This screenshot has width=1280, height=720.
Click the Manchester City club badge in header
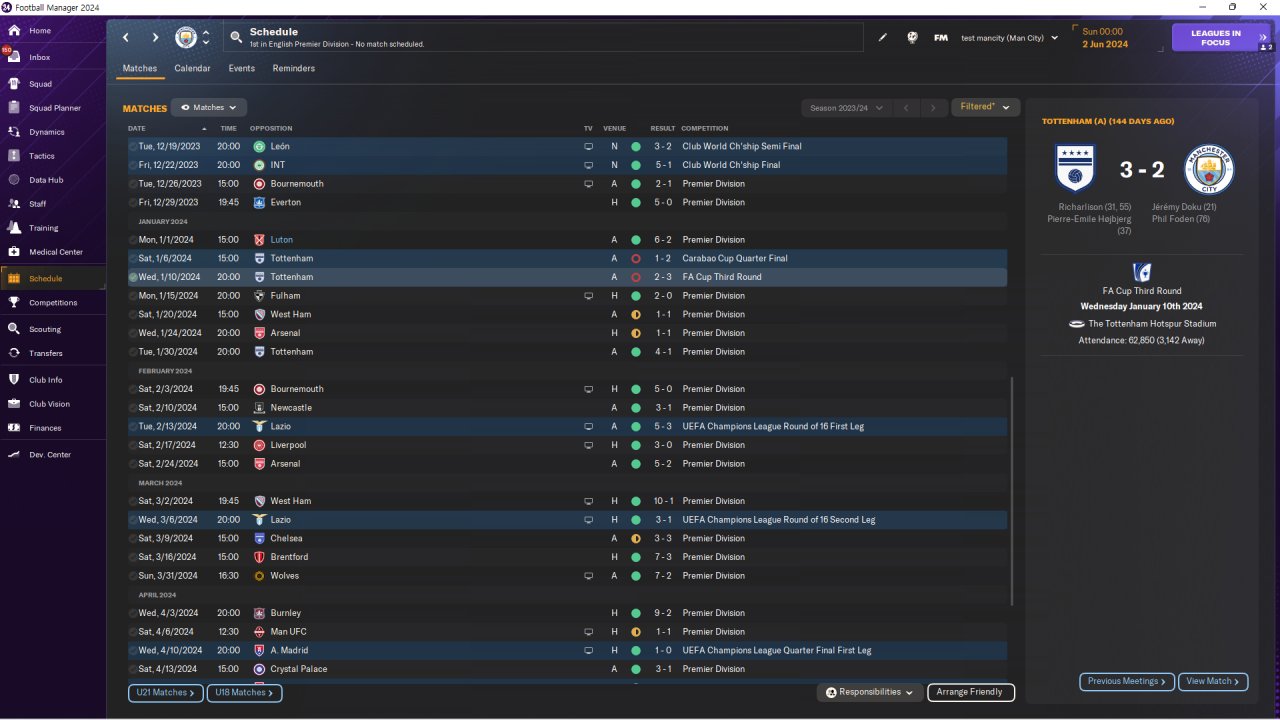186,37
